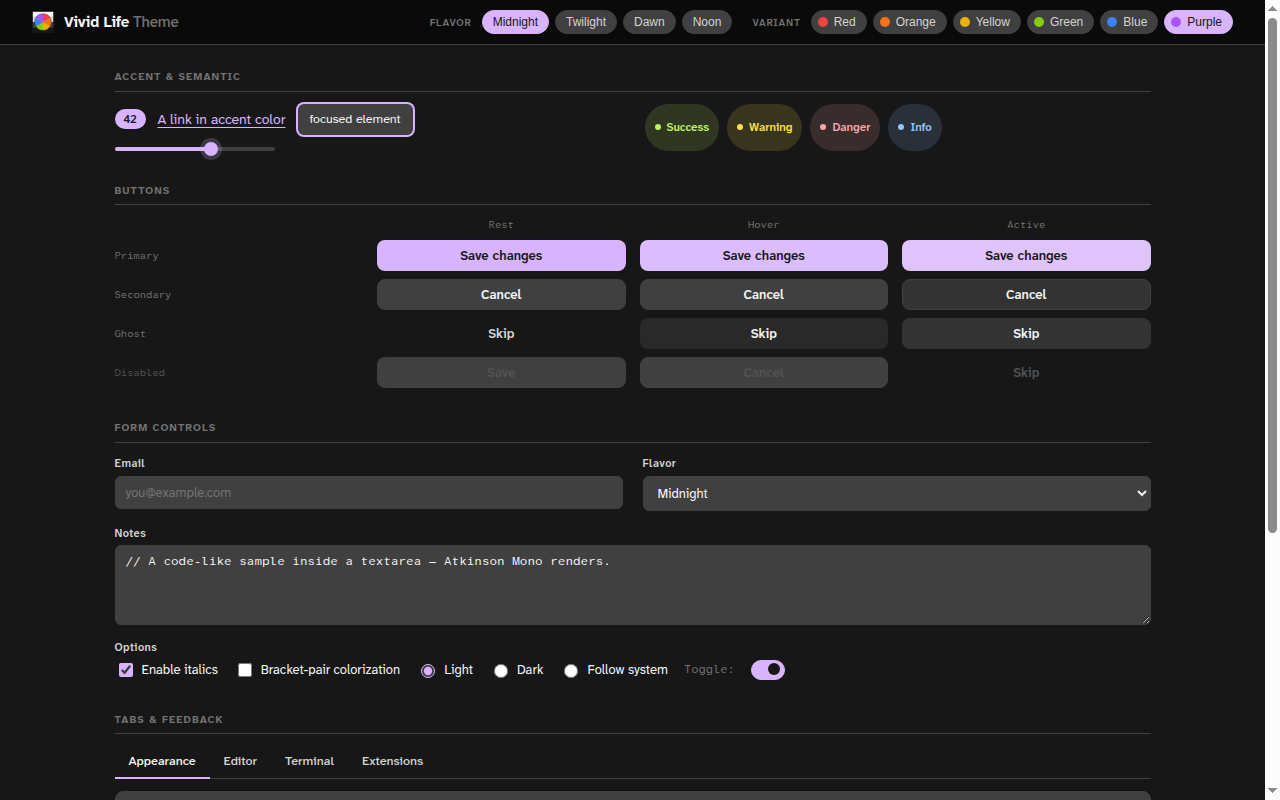The width and height of the screenshot is (1280, 800).
Task: Select the Dark radio option
Action: (x=501, y=670)
